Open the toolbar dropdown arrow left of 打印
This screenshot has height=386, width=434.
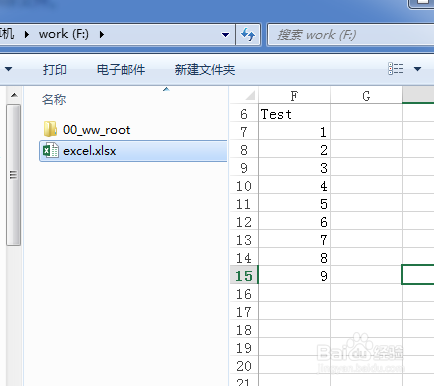(x=8, y=69)
